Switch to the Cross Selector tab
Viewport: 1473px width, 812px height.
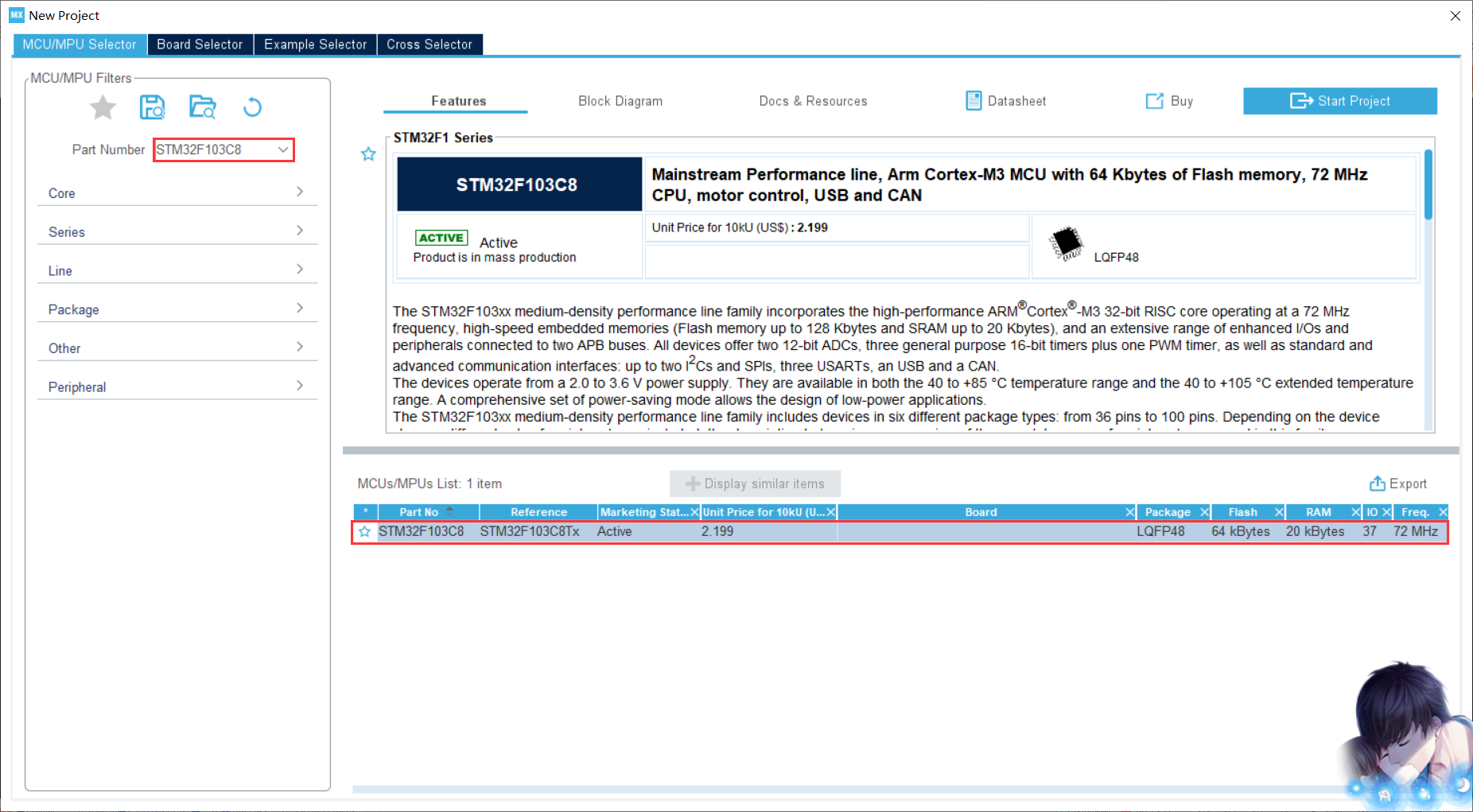(x=429, y=45)
